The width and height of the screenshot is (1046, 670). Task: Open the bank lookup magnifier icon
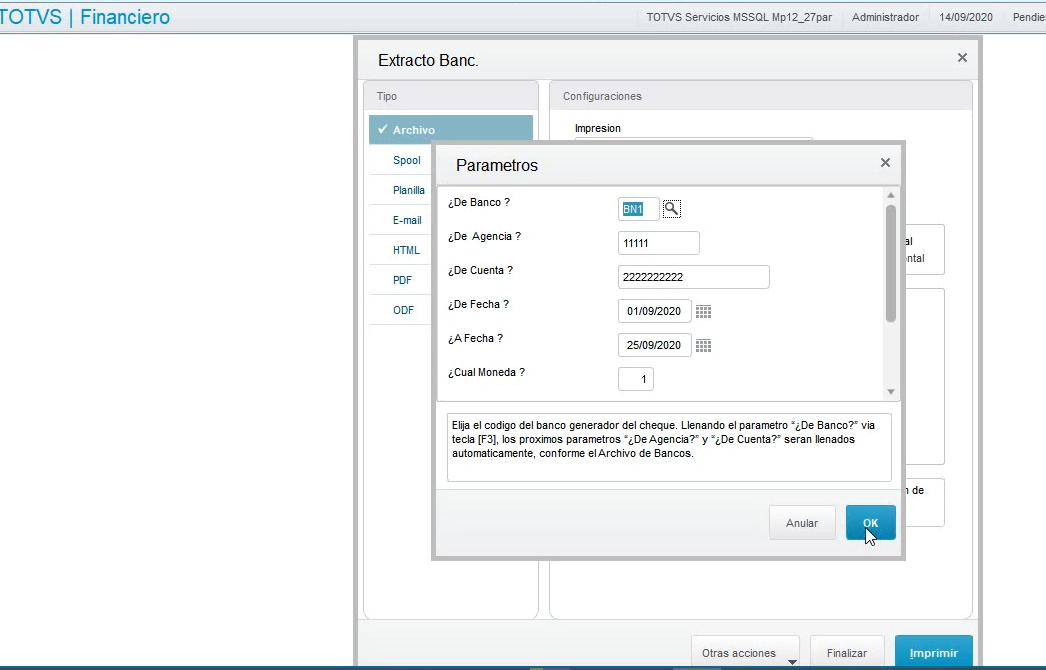[x=672, y=209]
